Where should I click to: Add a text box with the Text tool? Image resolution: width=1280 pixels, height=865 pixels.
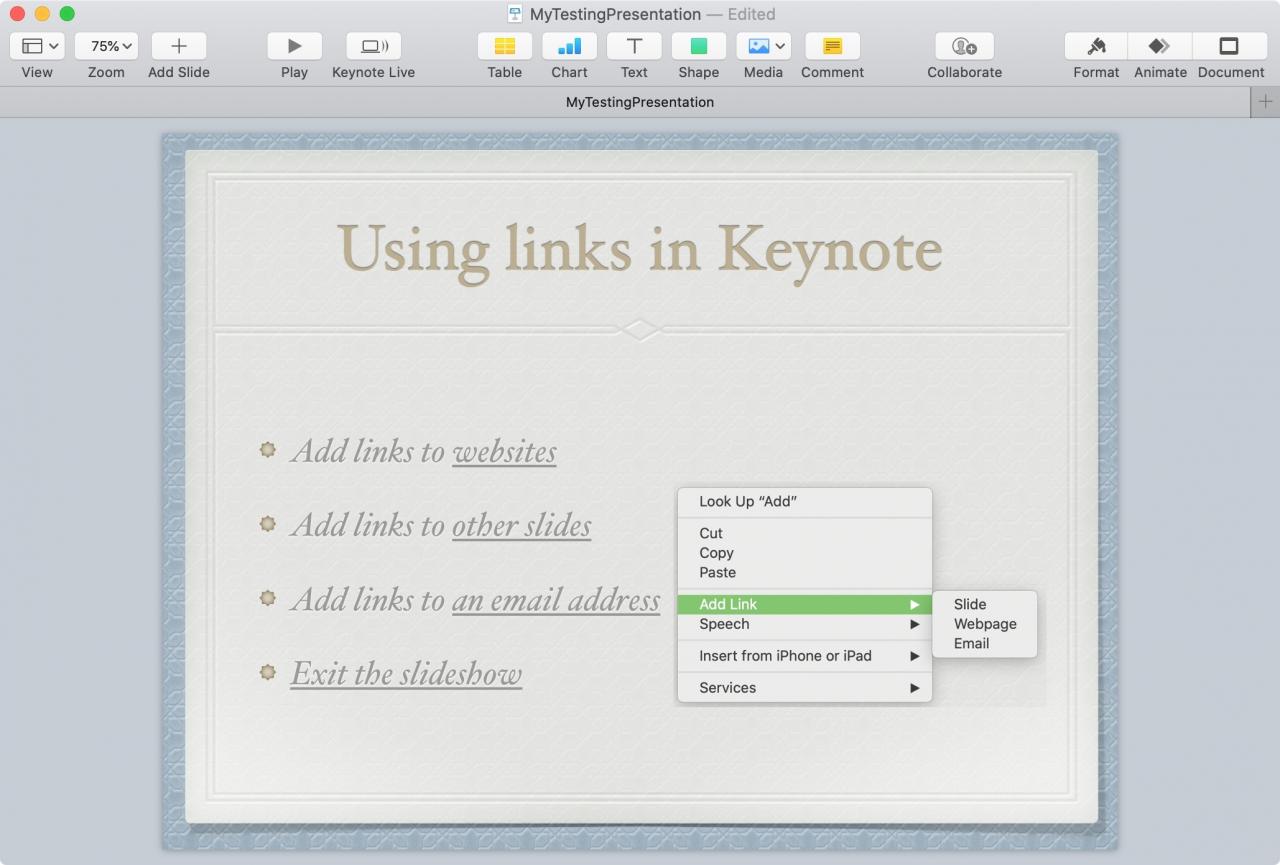pos(634,46)
